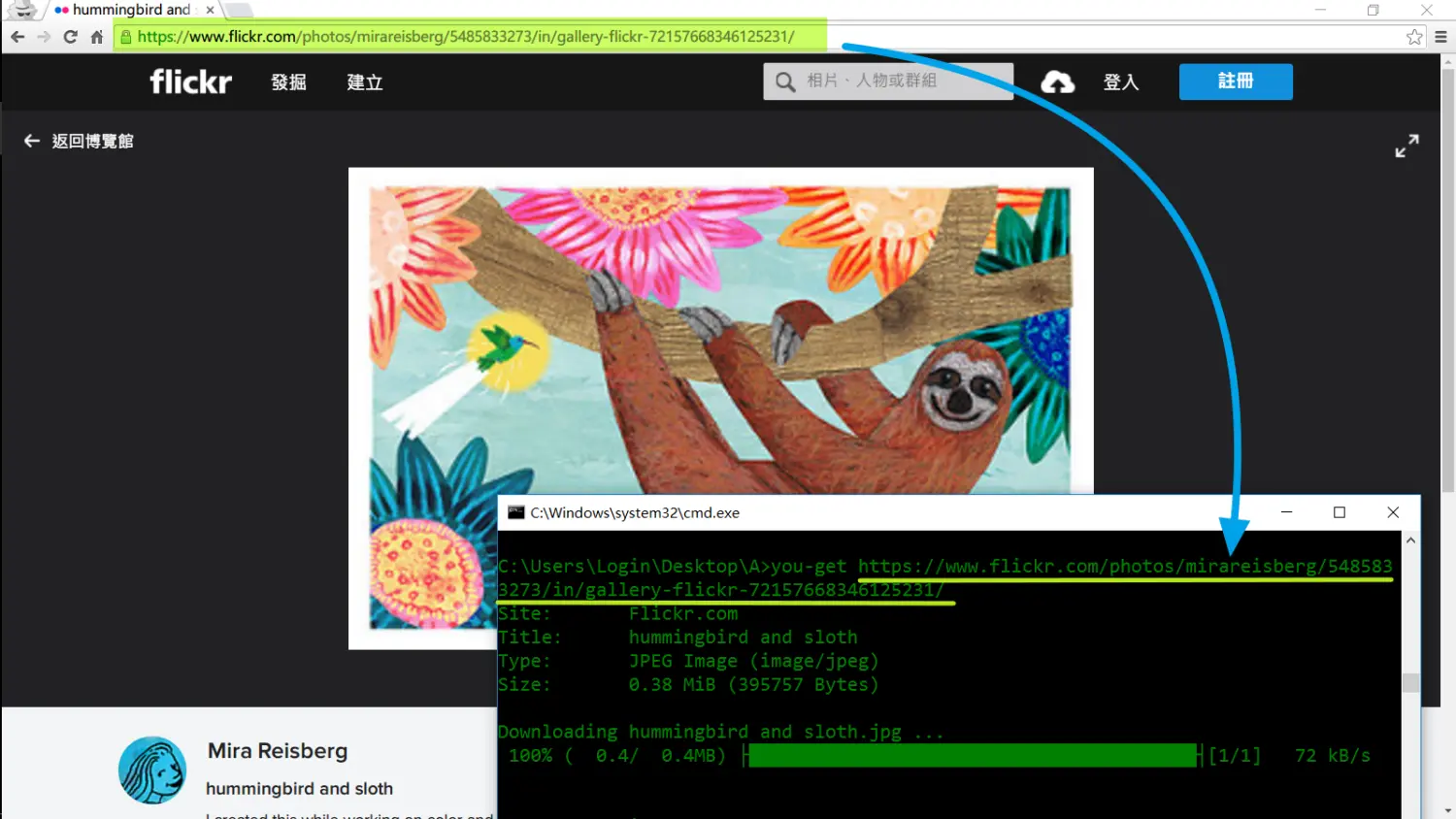Image resolution: width=1456 pixels, height=819 pixels.
Task: Click the browser forward arrow
Action: click(x=44, y=37)
